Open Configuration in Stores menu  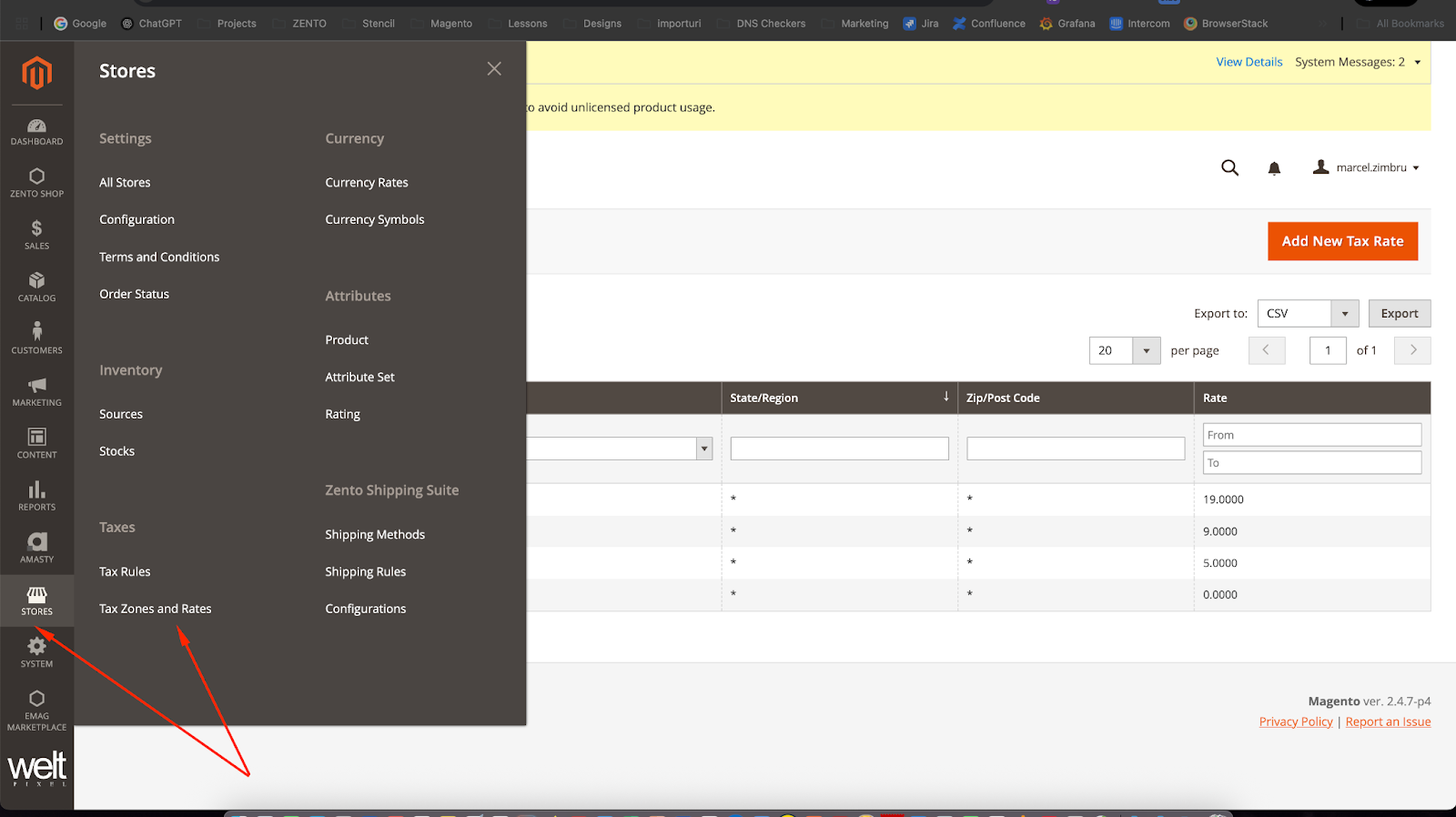click(x=136, y=219)
